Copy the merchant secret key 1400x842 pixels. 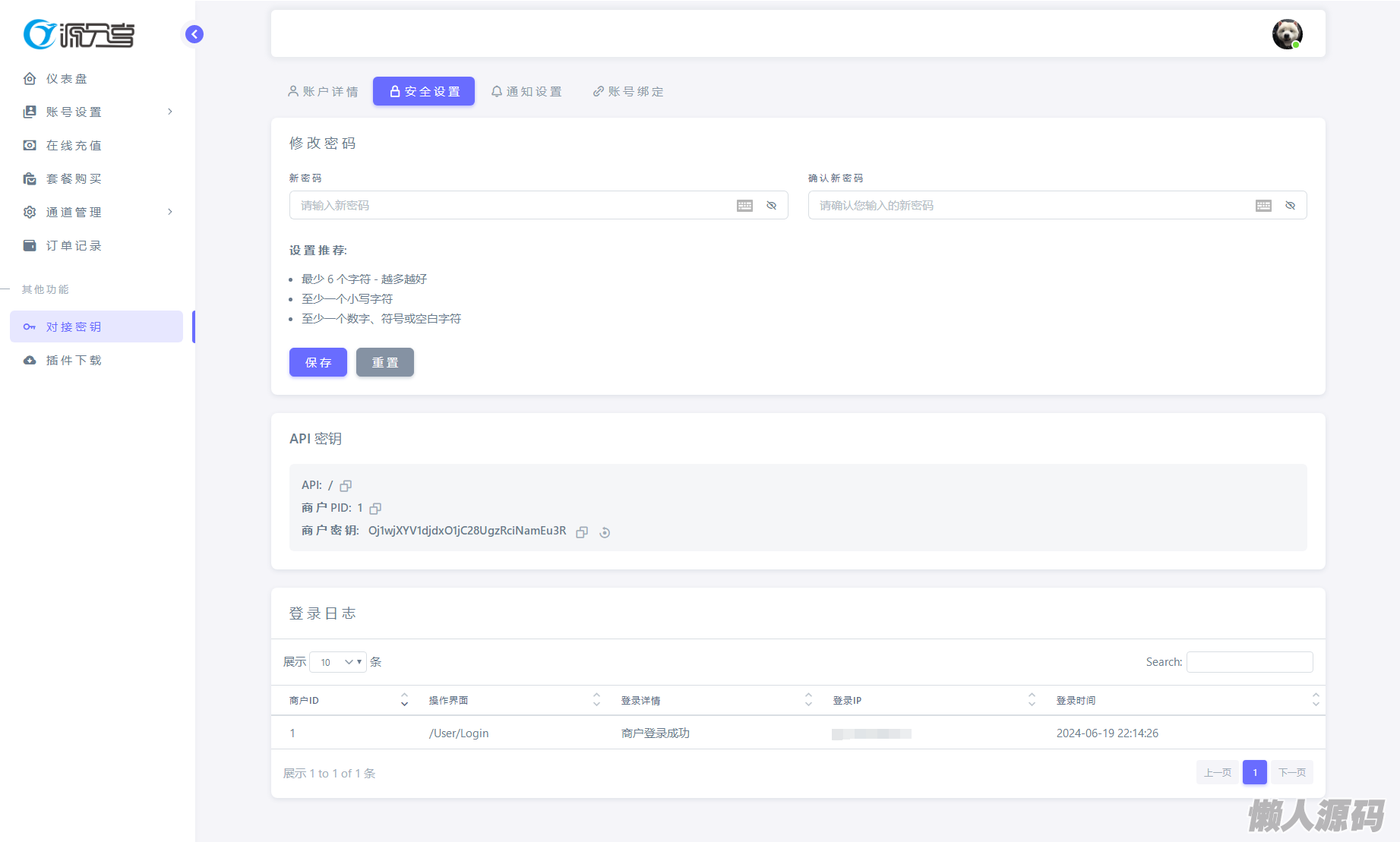point(582,532)
